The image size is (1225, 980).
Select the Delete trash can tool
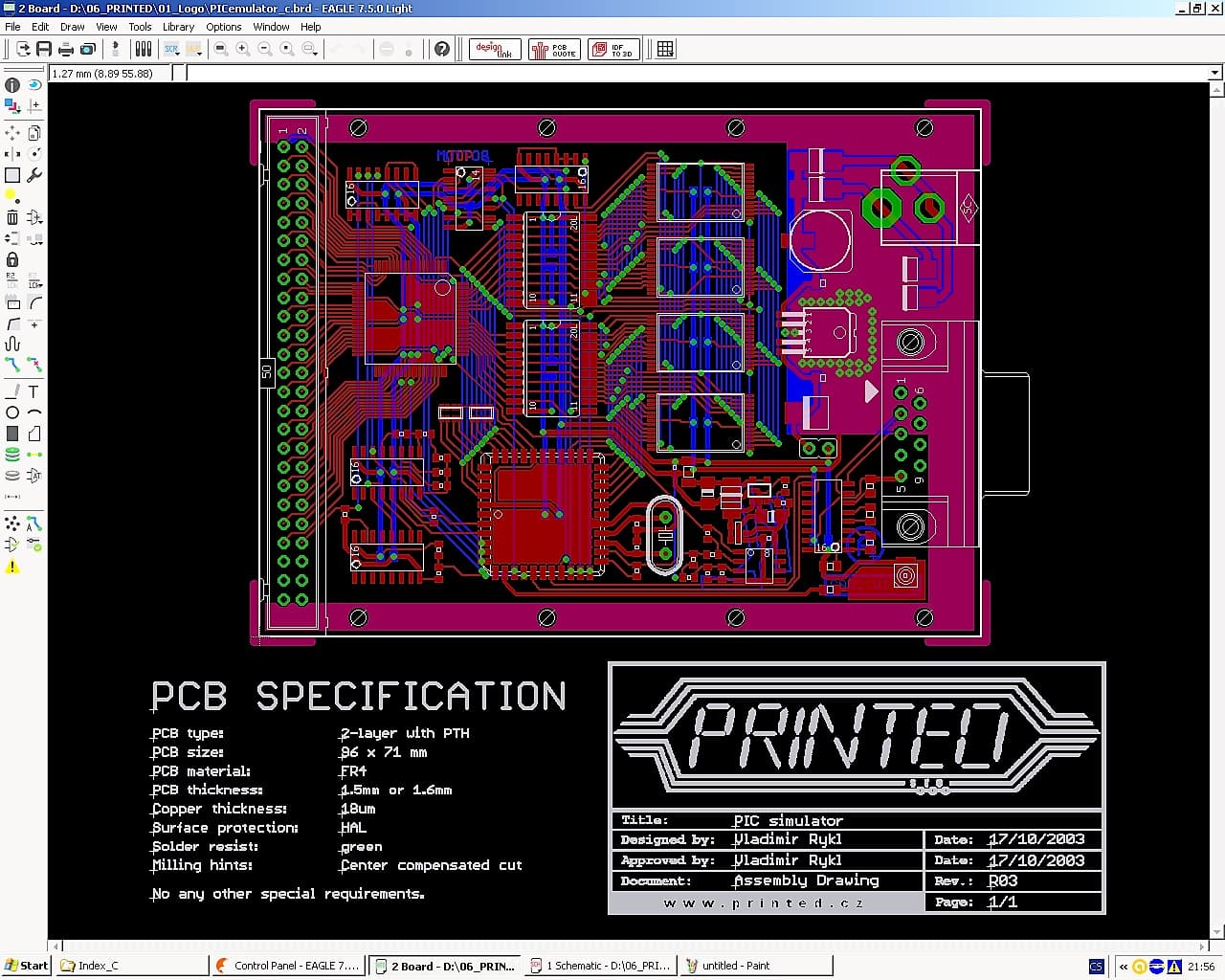pyautogui.click(x=12, y=217)
